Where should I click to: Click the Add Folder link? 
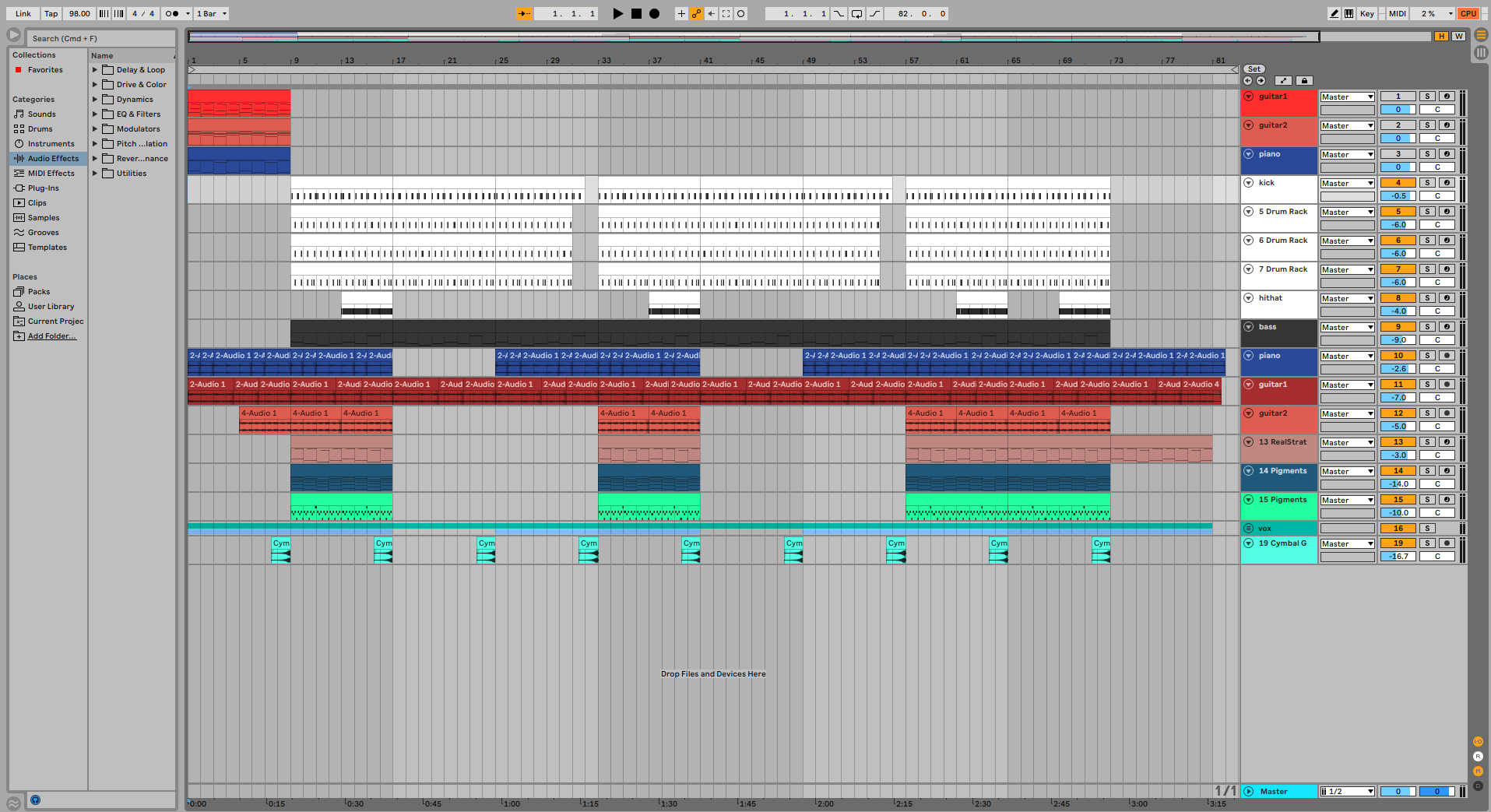click(52, 336)
